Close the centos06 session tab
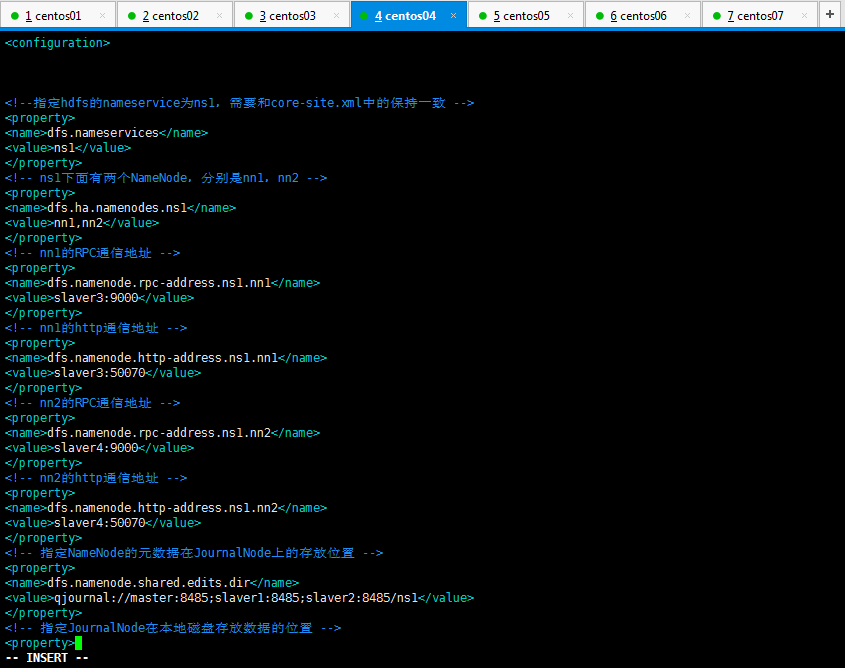Screen dimensions: 845x668 pos(688,16)
